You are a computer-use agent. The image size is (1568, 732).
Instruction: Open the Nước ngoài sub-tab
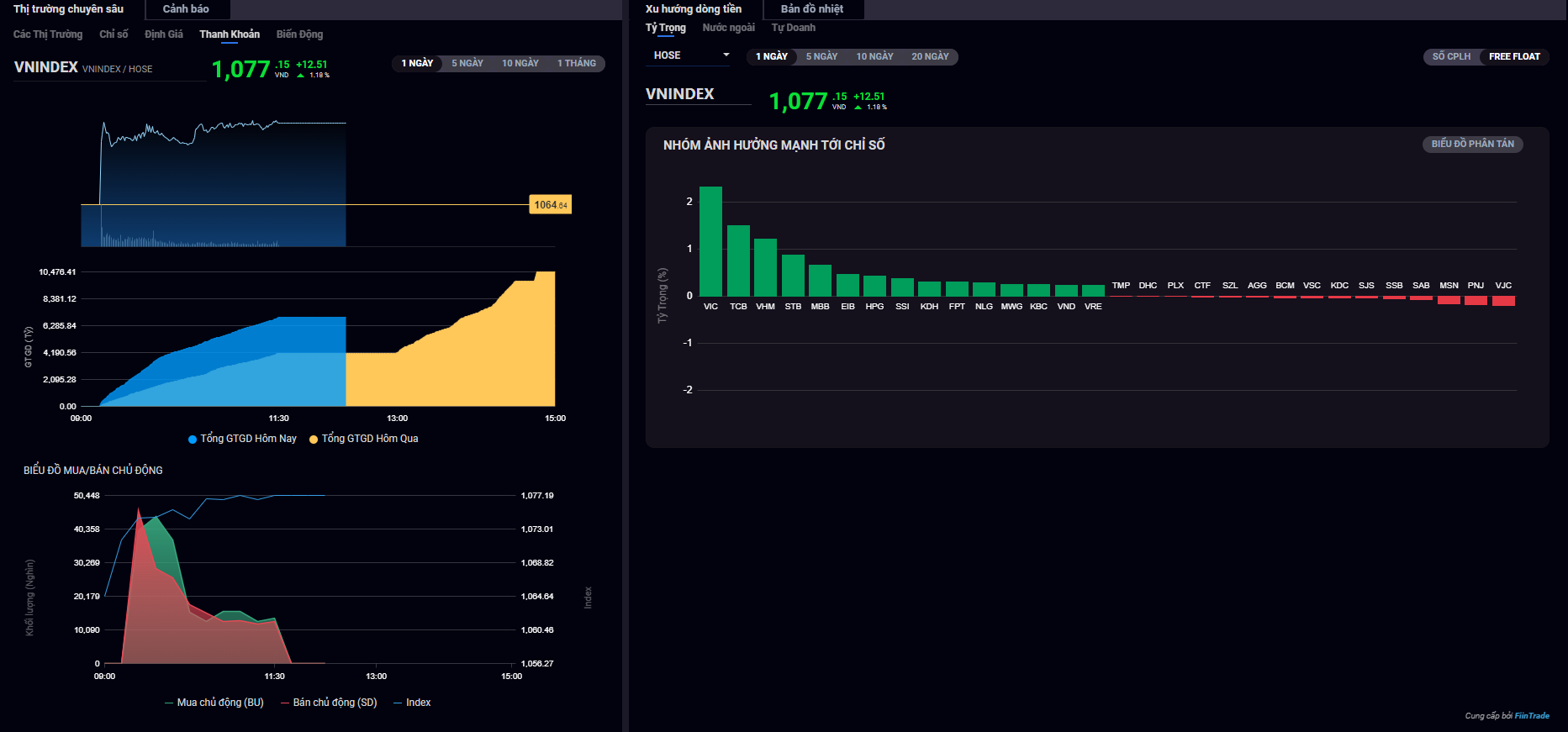coord(728,28)
